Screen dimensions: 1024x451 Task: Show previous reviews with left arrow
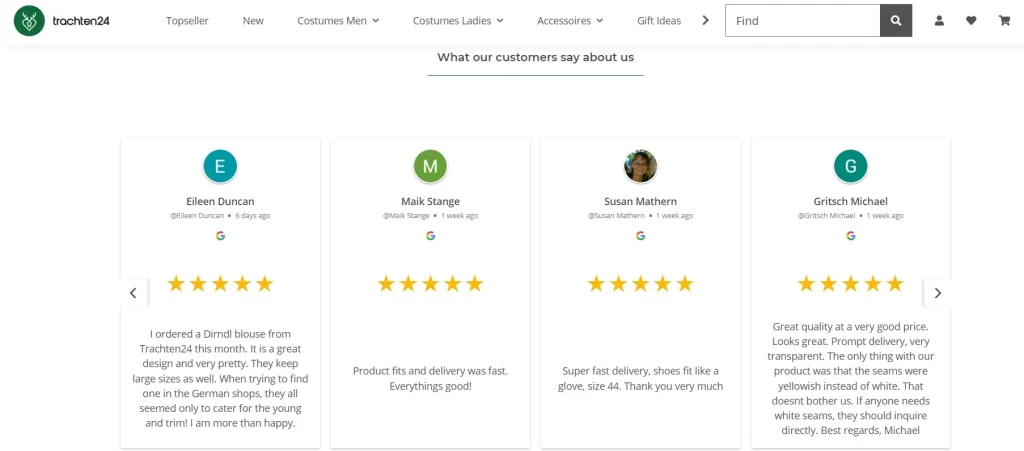pyautogui.click(x=133, y=293)
